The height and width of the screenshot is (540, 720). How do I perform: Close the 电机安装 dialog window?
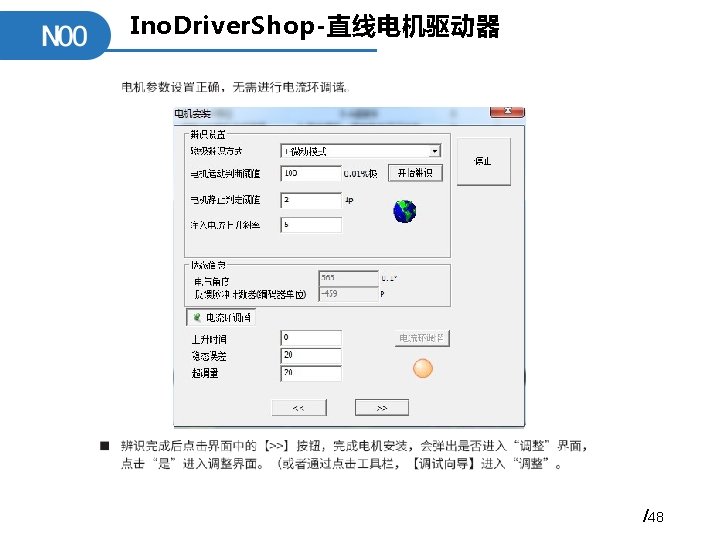[507, 112]
